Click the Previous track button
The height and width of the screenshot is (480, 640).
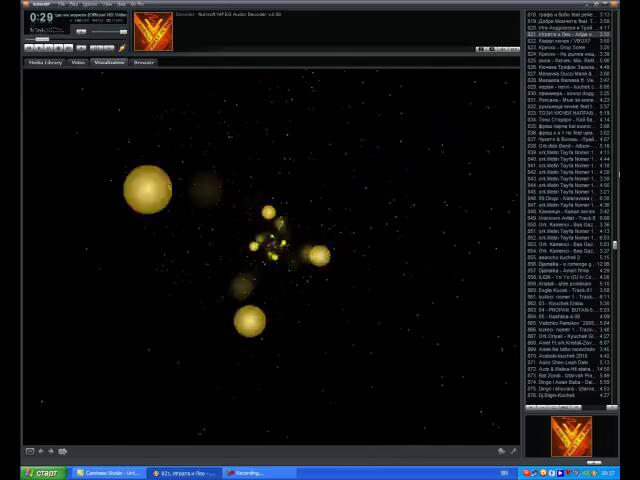coord(30,48)
